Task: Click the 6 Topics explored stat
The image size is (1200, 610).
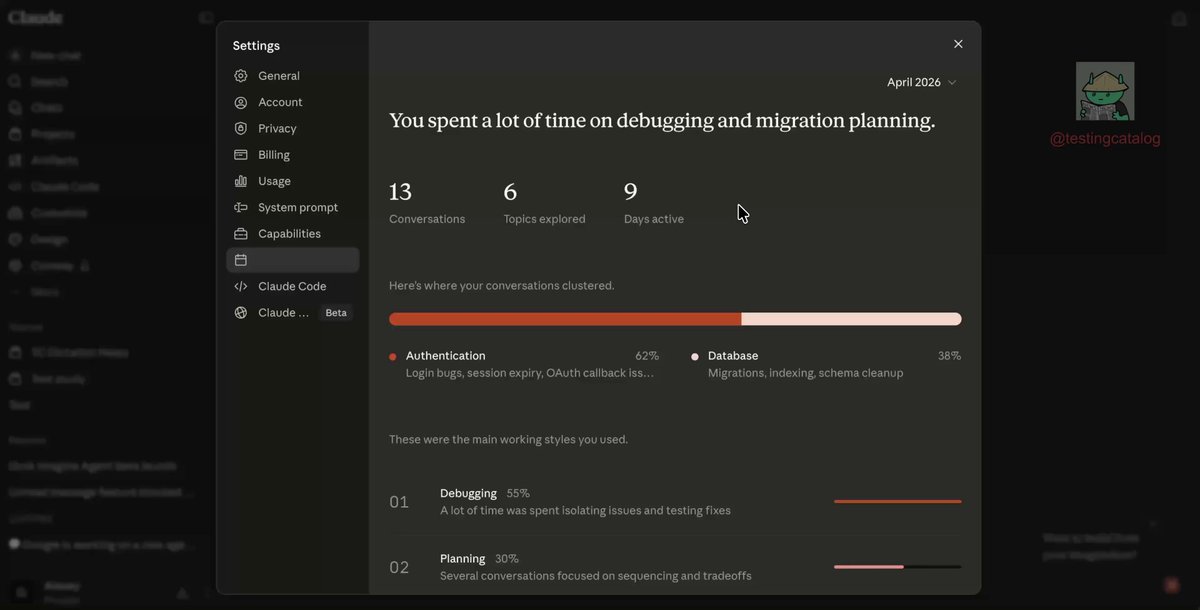Action: [544, 203]
